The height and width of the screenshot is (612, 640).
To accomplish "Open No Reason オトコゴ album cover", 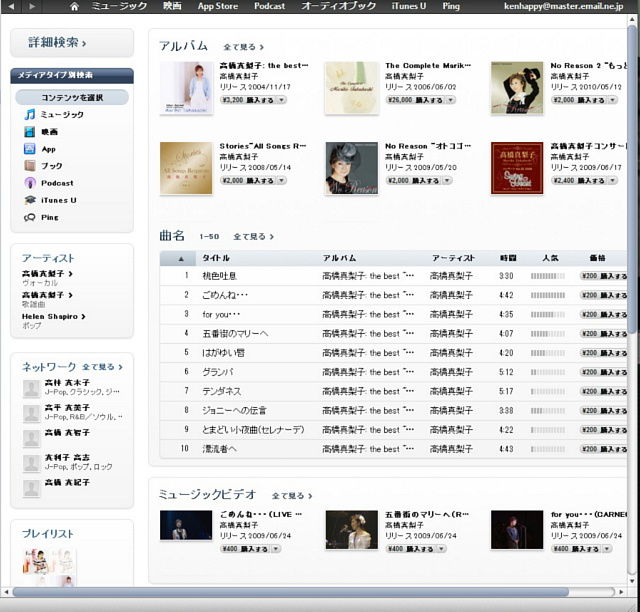I will pos(352,168).
